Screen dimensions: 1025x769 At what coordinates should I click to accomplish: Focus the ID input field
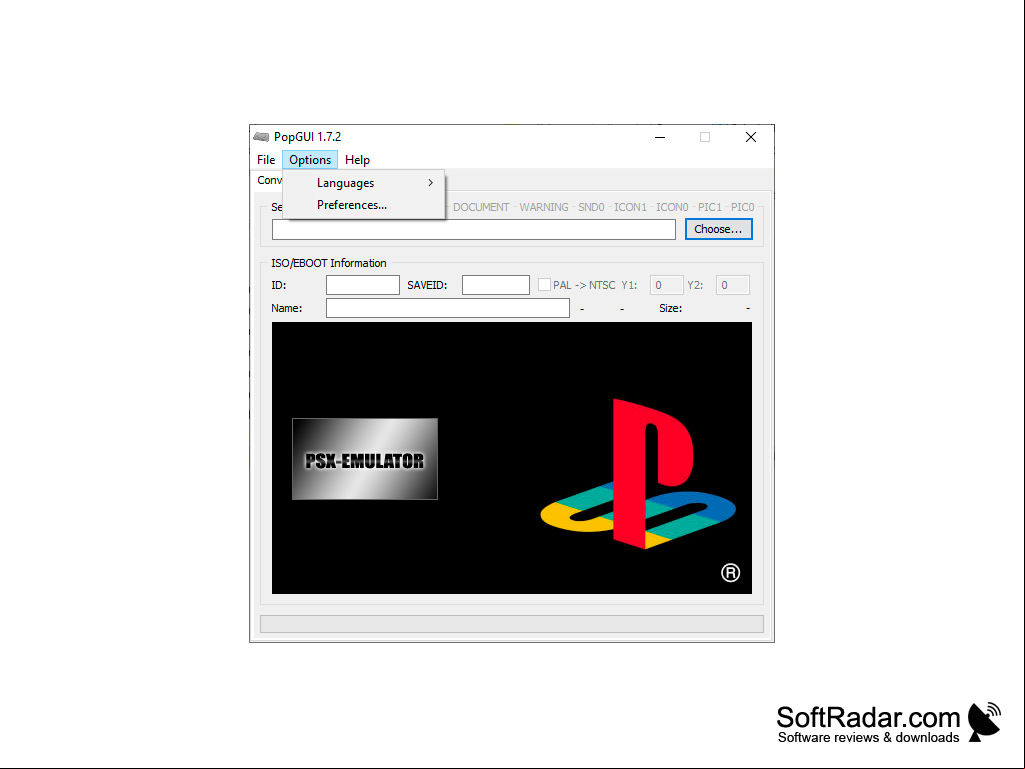(x=363, y=285)
